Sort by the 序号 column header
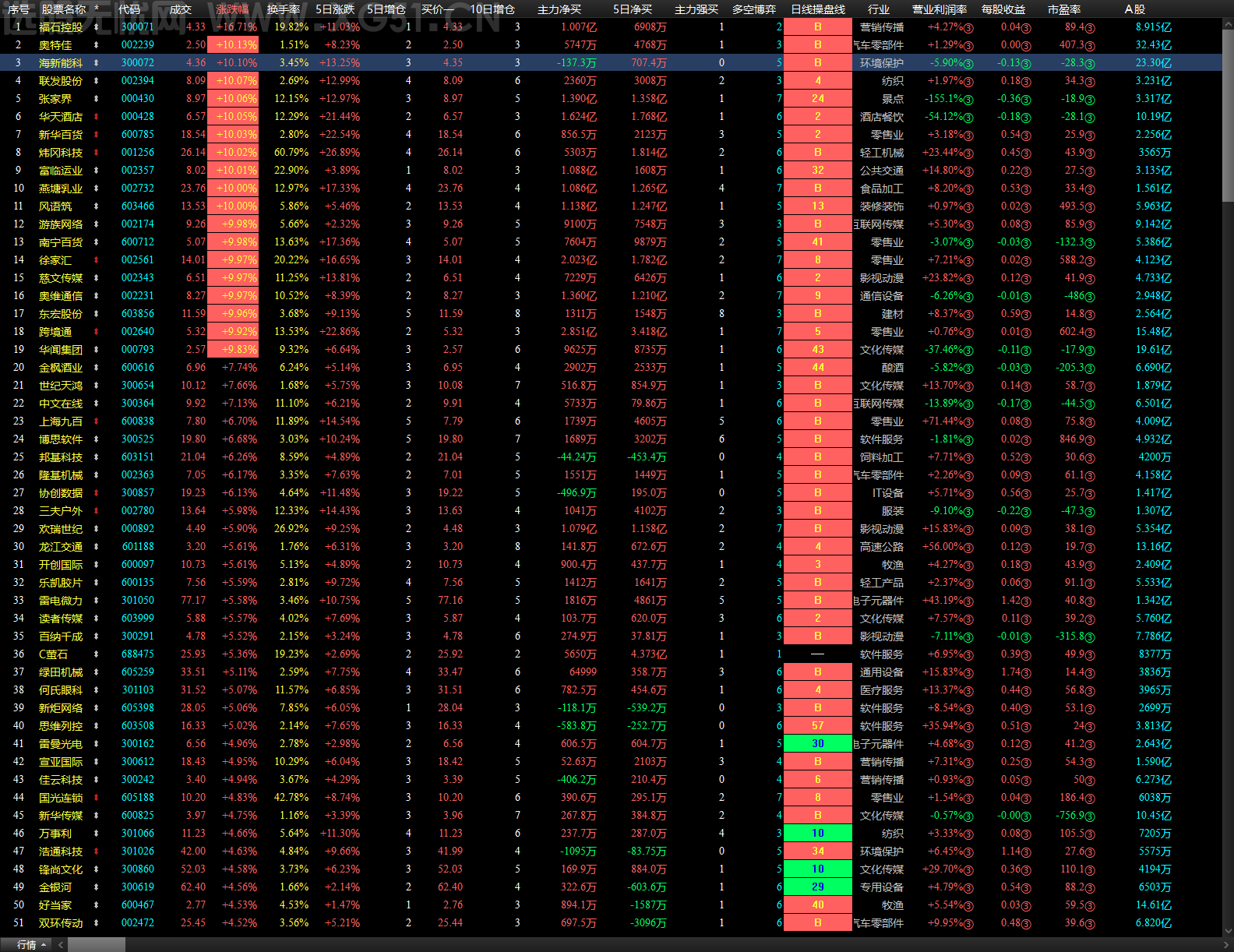Image resolution: width=1234 pixels, height=952 pixels. tap(18, 9)
